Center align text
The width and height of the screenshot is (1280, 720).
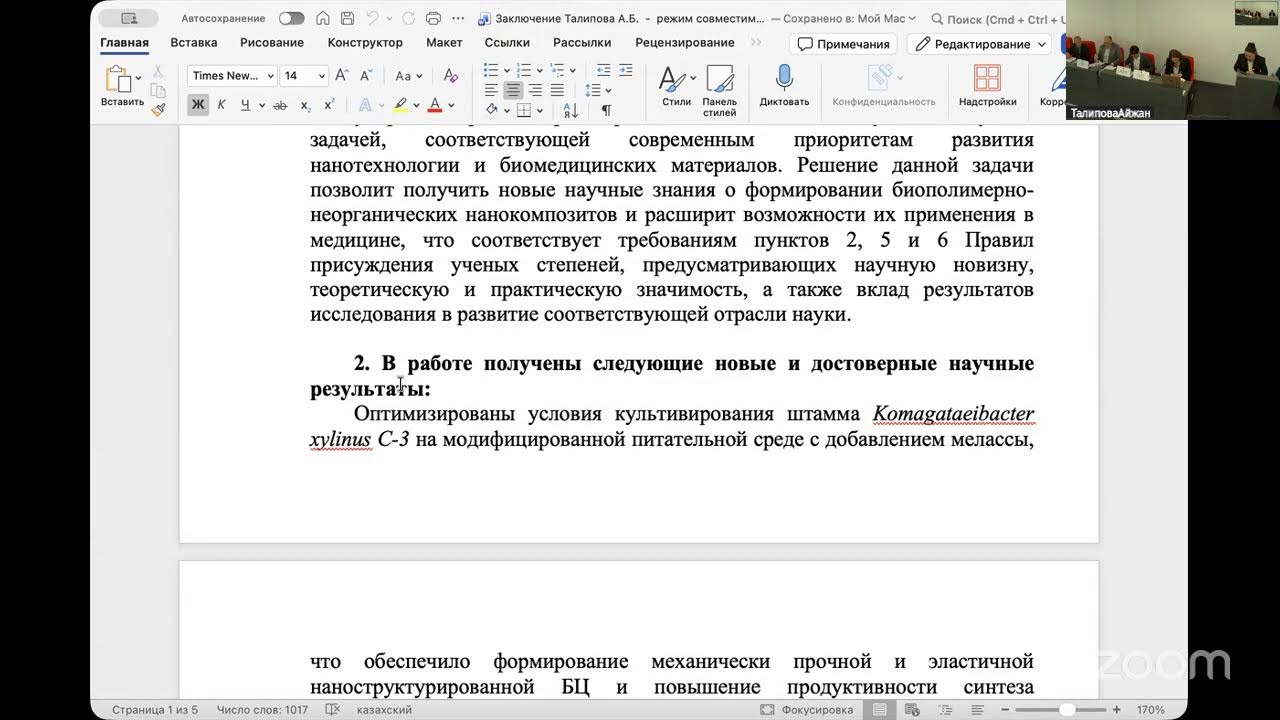coord(513,90)
